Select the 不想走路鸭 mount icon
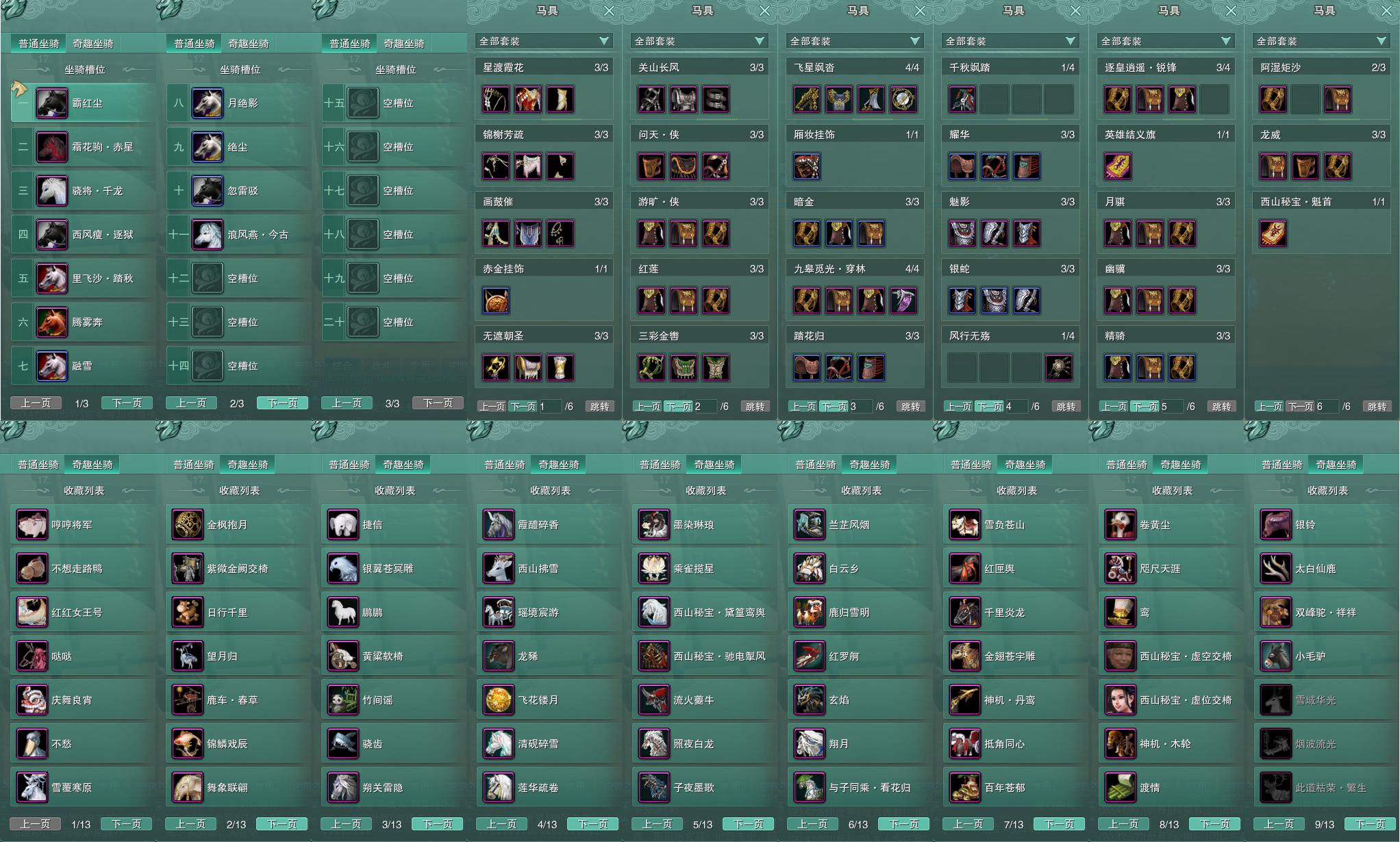The height and width of the screenshot is (842, 1400). pos(32,569)
